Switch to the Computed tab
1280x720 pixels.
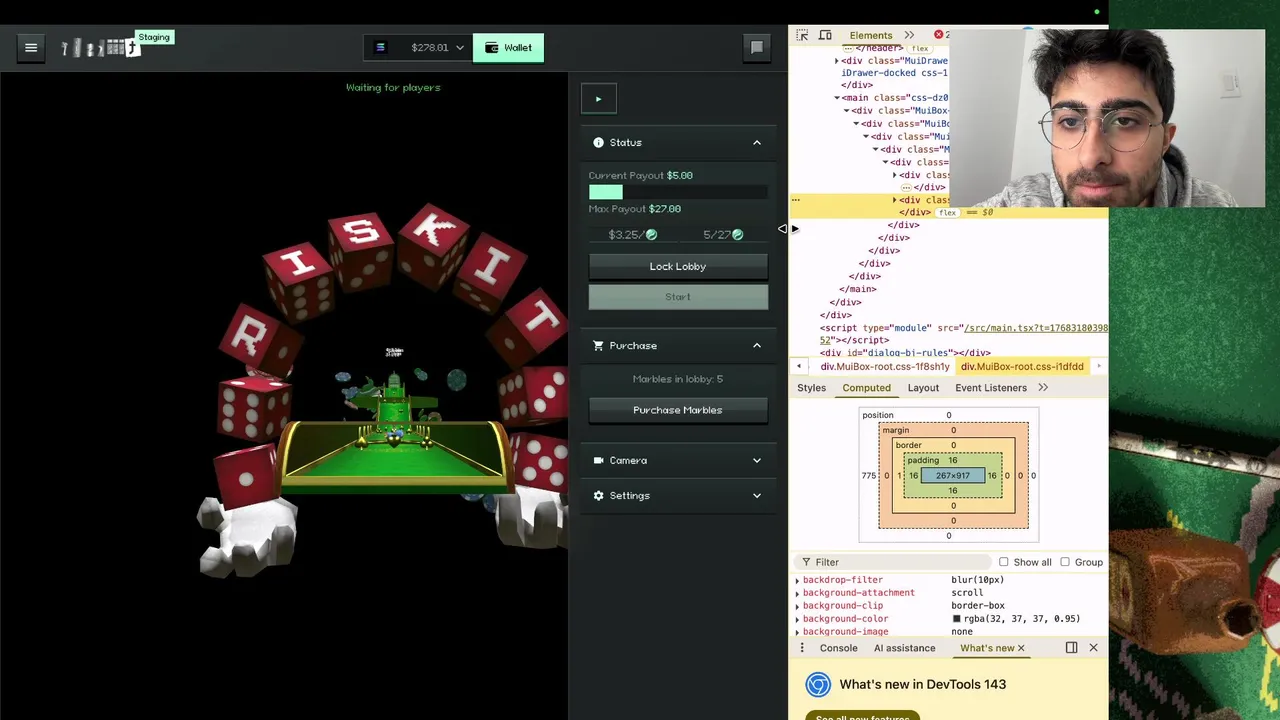click(x=866, y=388)
